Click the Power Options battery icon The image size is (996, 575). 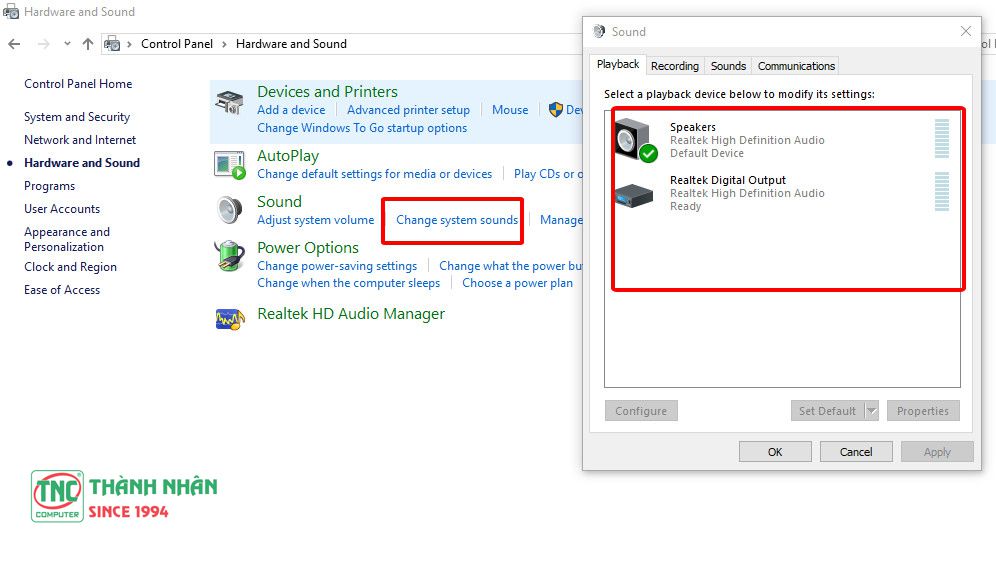(x=229, y=255)
